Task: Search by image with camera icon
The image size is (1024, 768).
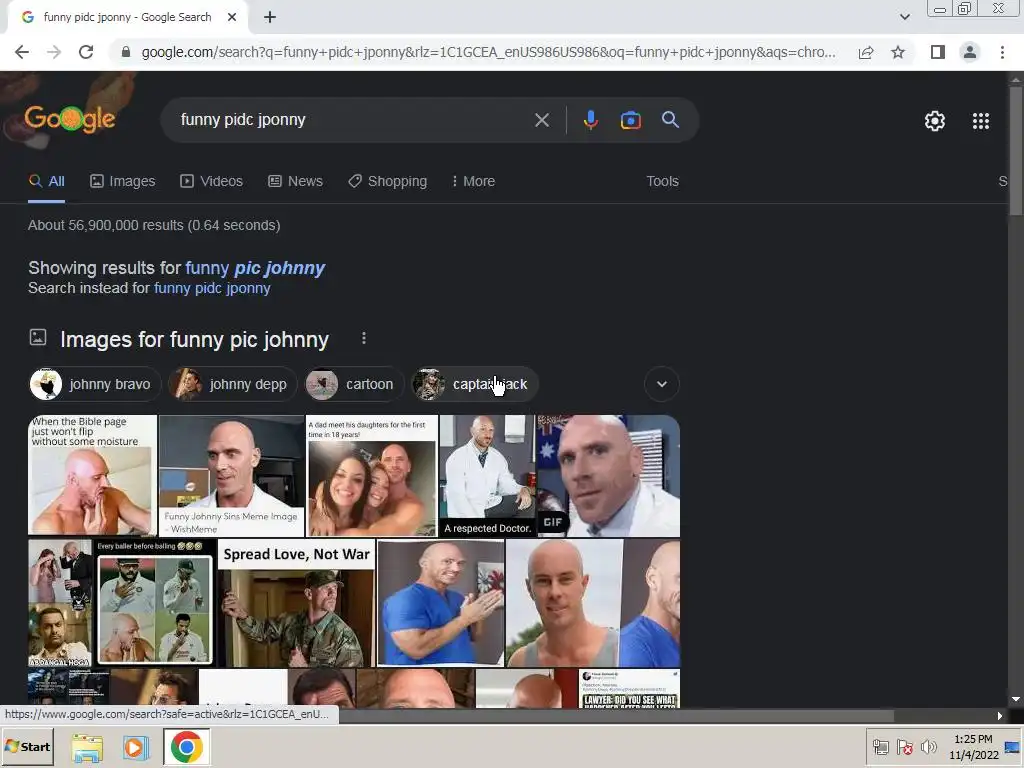Action: click(x=630, y=120)
